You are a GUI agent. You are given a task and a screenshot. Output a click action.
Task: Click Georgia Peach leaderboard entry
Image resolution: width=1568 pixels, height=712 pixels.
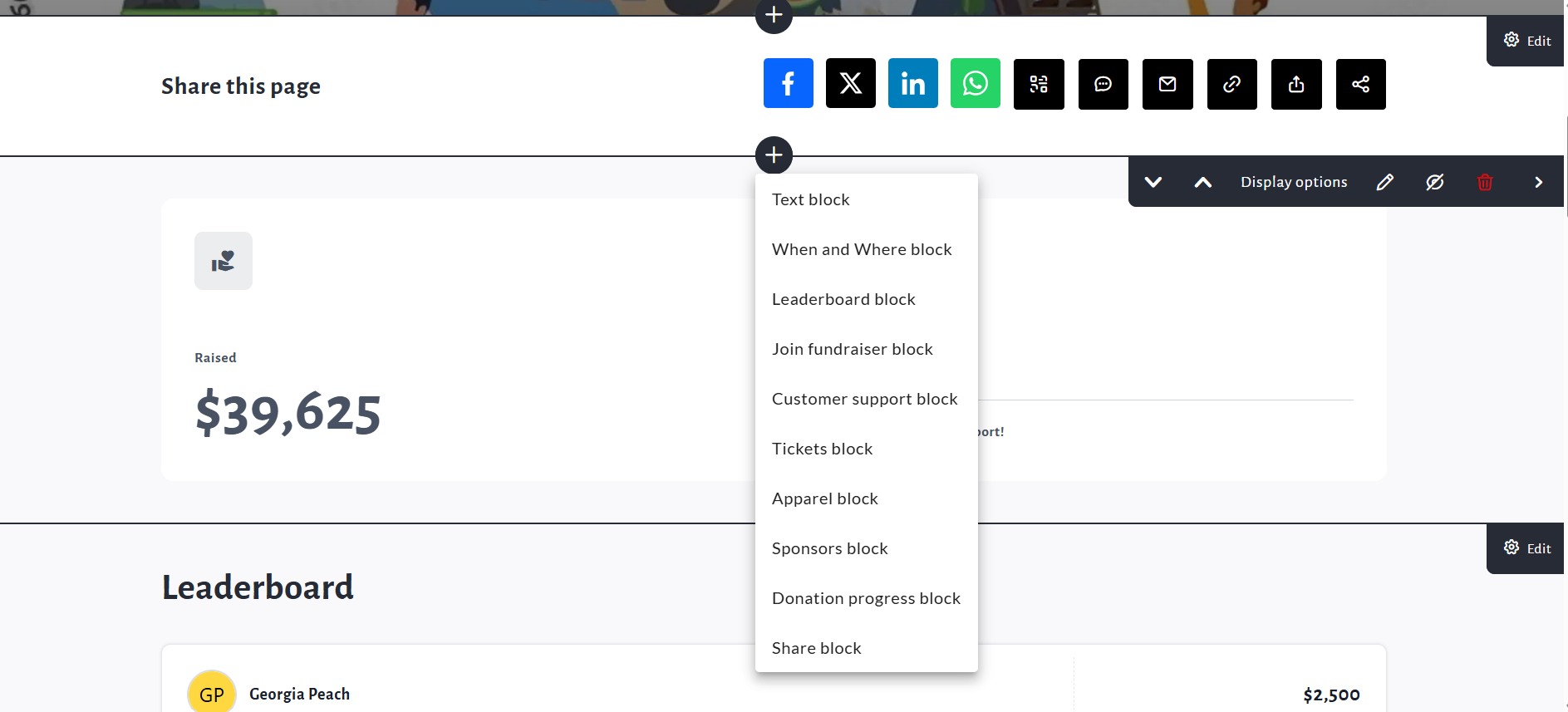[299, 694]
